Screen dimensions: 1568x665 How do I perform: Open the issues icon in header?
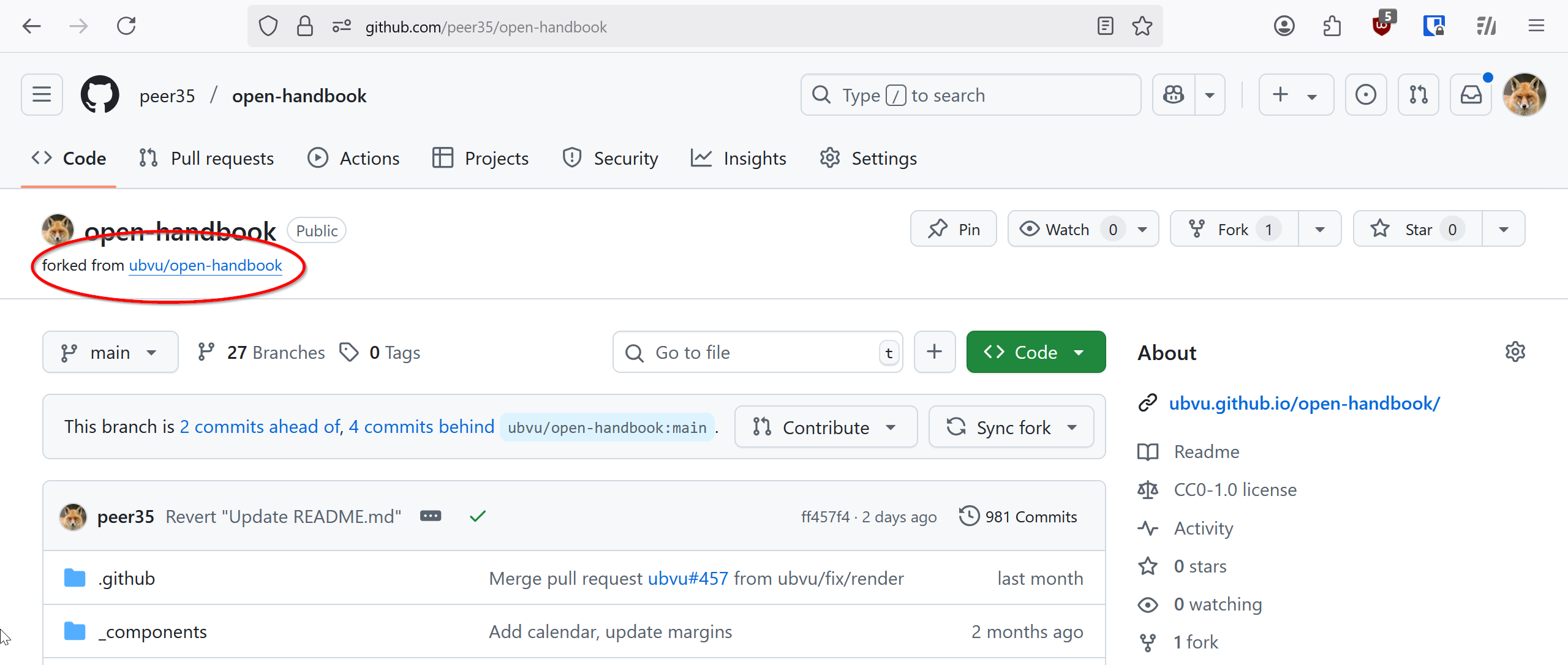pos(1365,95)
